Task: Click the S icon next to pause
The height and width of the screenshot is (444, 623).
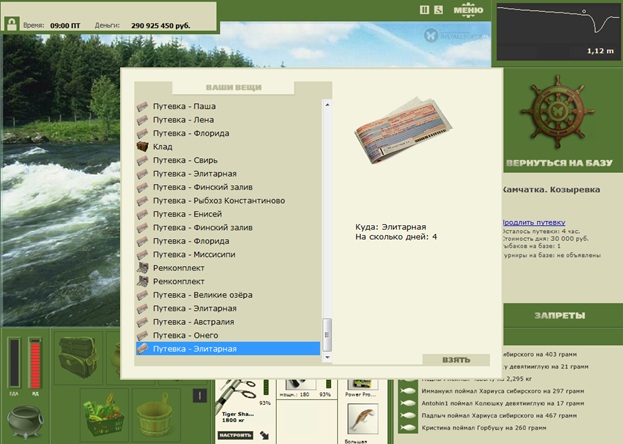Action: point(438,10)
